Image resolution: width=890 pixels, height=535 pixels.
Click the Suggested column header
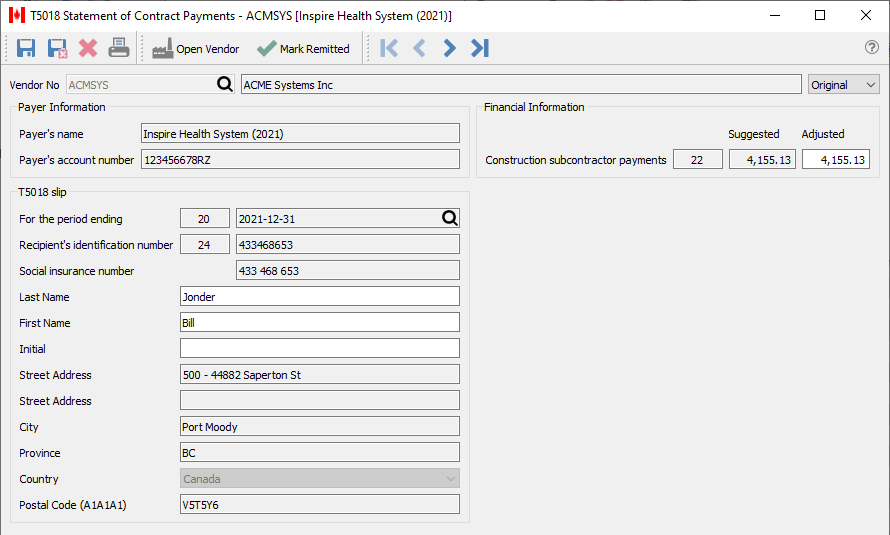click(753, 134)
